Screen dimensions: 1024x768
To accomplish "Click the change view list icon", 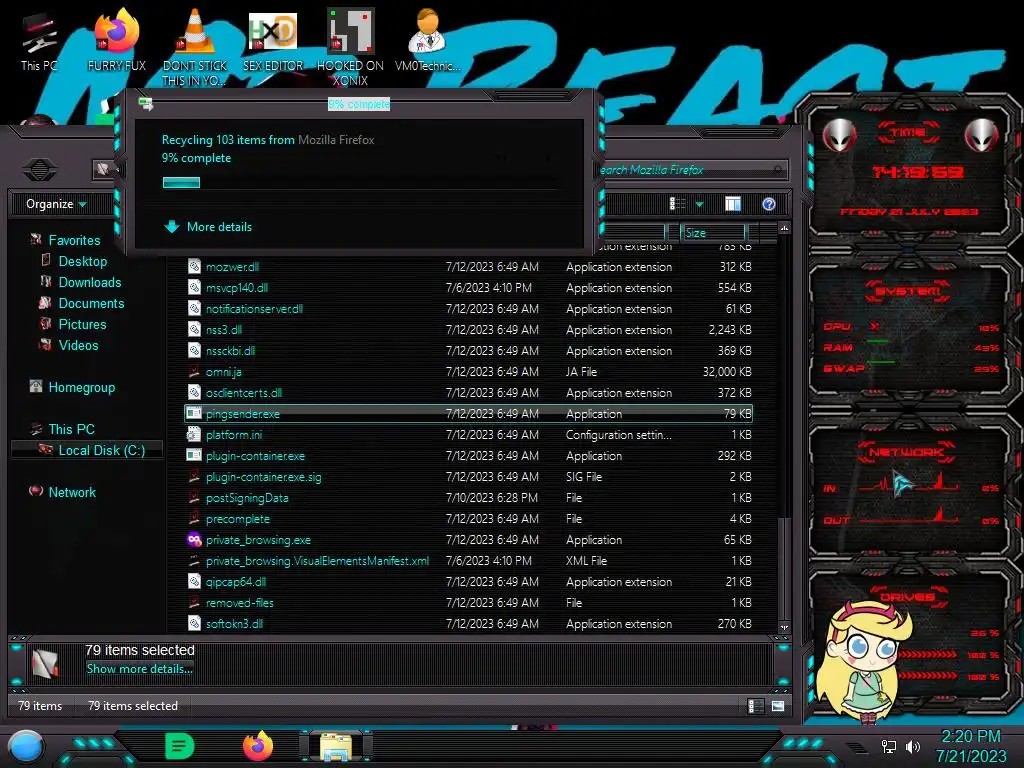I will [x=677, y=204].
